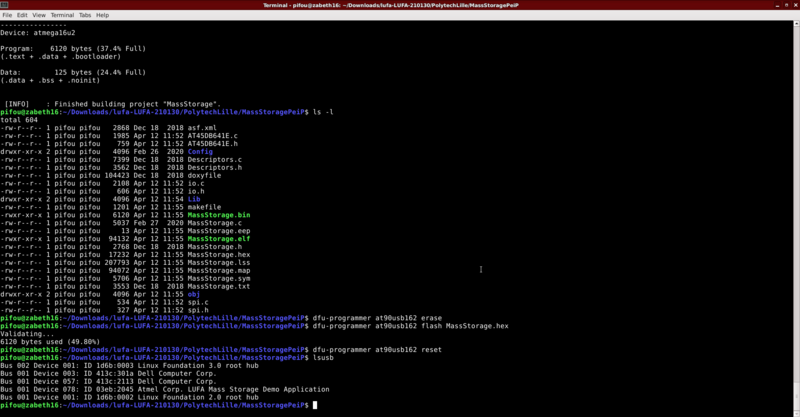
Task: Open the Edit menu
Action: [23, 16]
